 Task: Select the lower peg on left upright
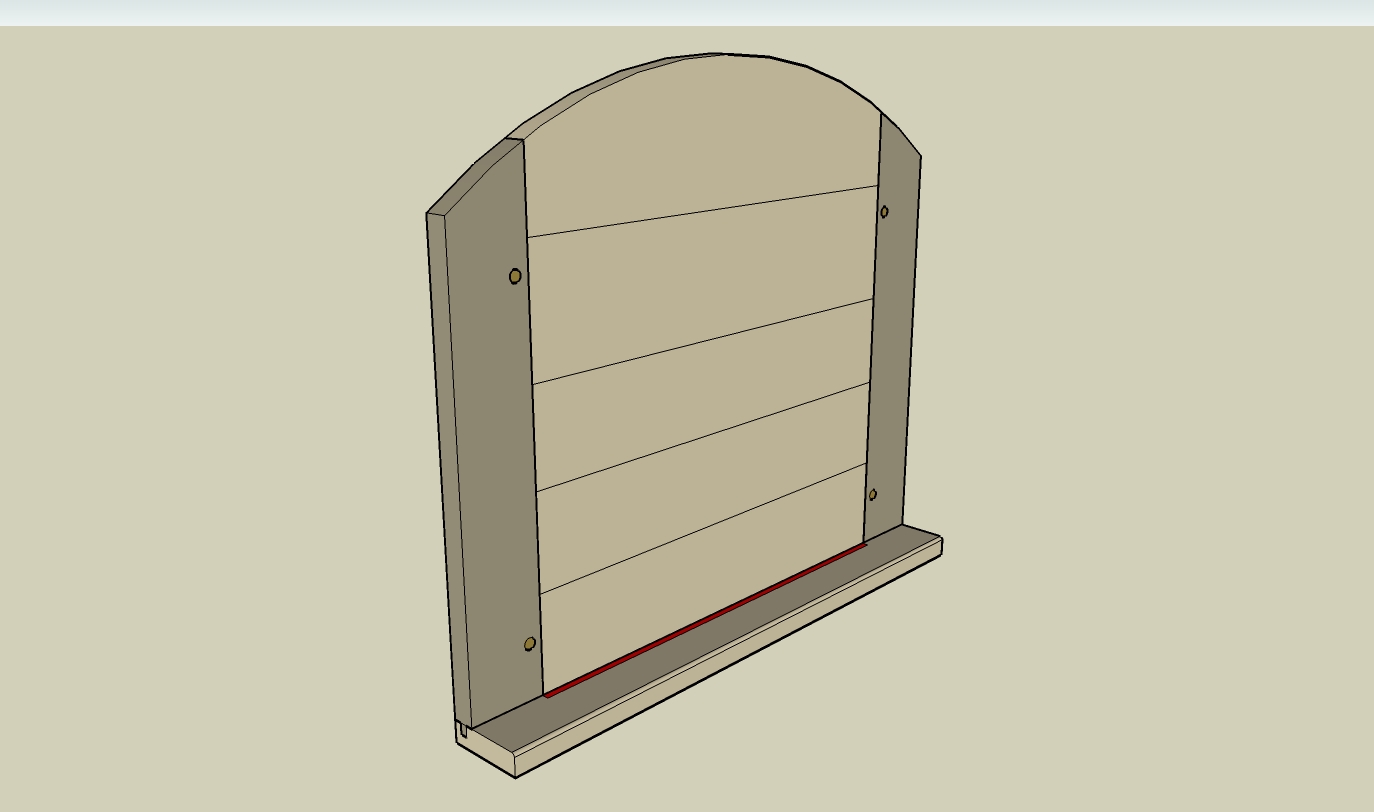click(x=530, y=644)
